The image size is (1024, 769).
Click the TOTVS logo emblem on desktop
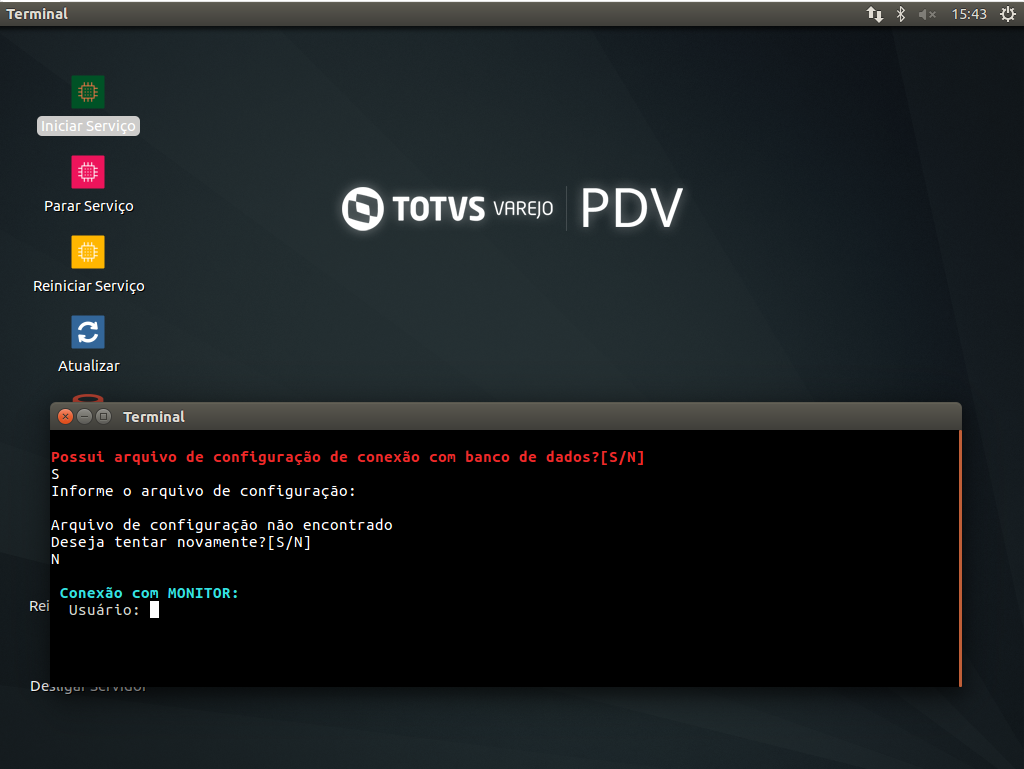click(x=362, y=209)
